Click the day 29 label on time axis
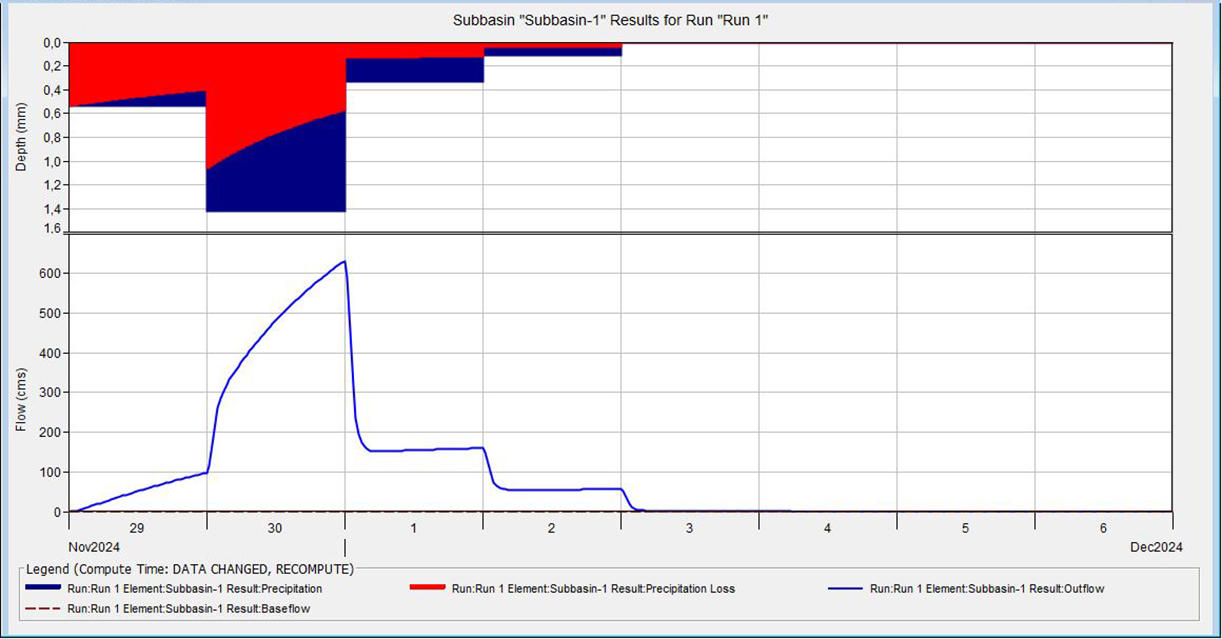The height and width of the screenshot is (639, 1222). (137, 527)
